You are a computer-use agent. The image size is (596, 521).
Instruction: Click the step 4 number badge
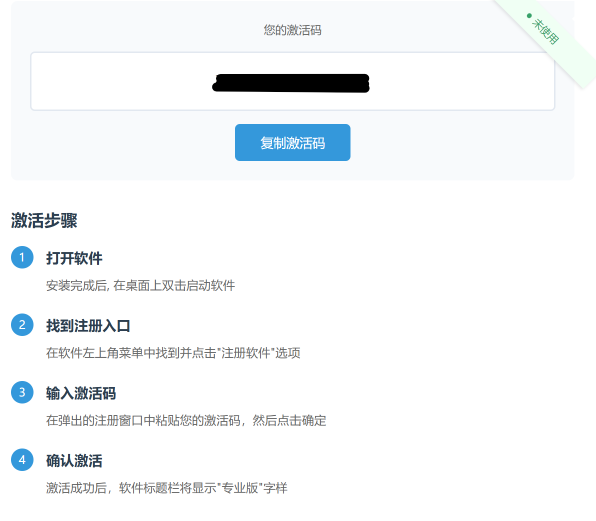(22, 460)
